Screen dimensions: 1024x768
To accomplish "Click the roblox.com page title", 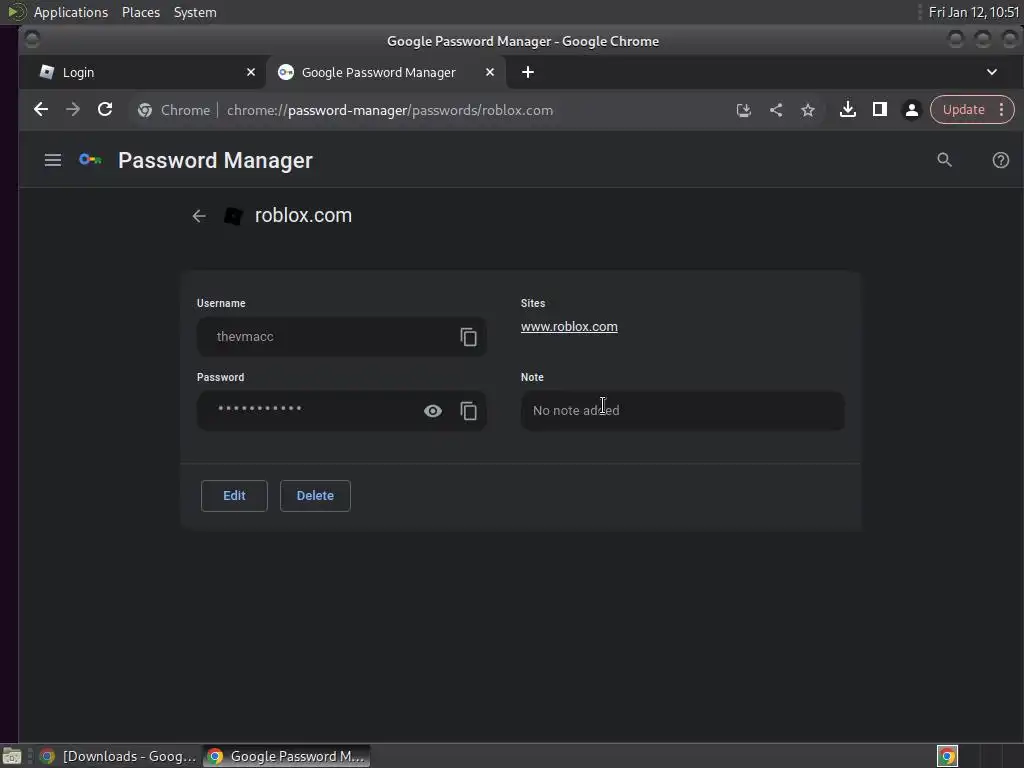I will 303,216.
